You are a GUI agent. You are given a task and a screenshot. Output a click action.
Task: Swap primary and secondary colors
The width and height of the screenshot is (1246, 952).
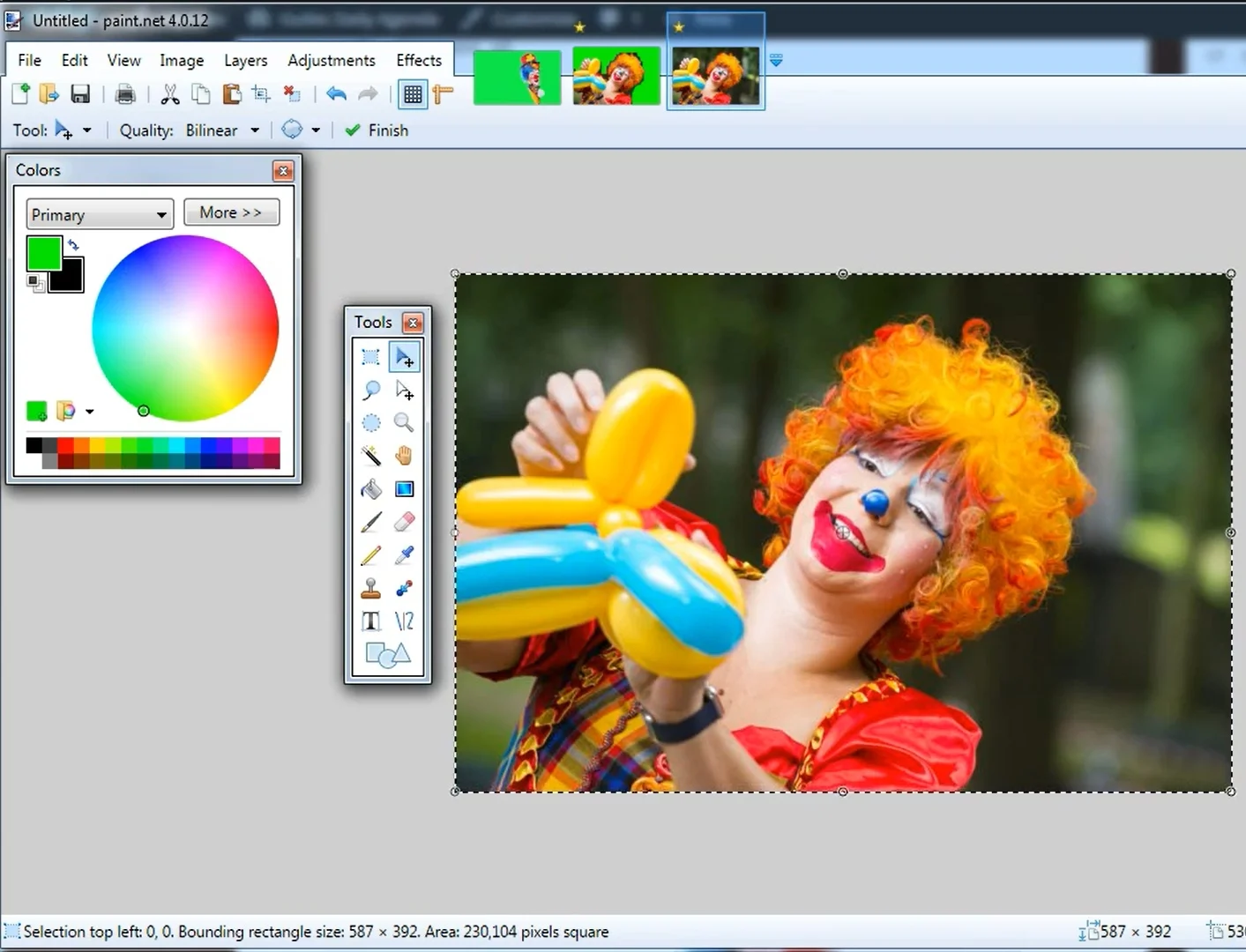coord(74,244)
